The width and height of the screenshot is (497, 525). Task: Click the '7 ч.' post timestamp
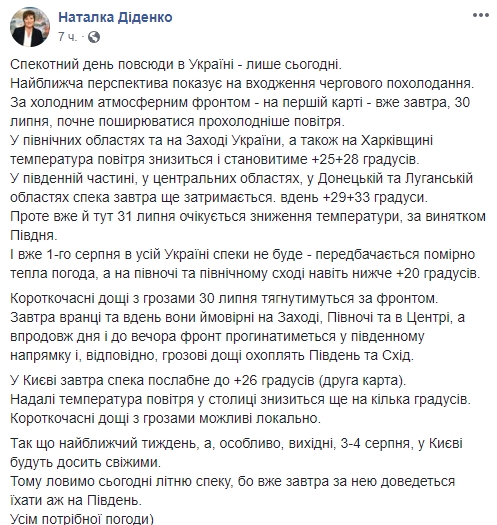(x=67, y=37)
